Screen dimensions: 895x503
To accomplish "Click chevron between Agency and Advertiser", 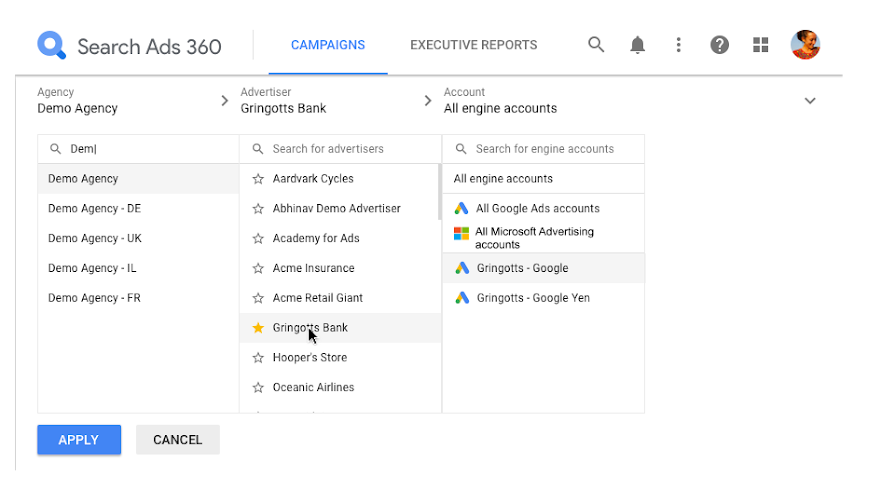I will coord(224,101).
